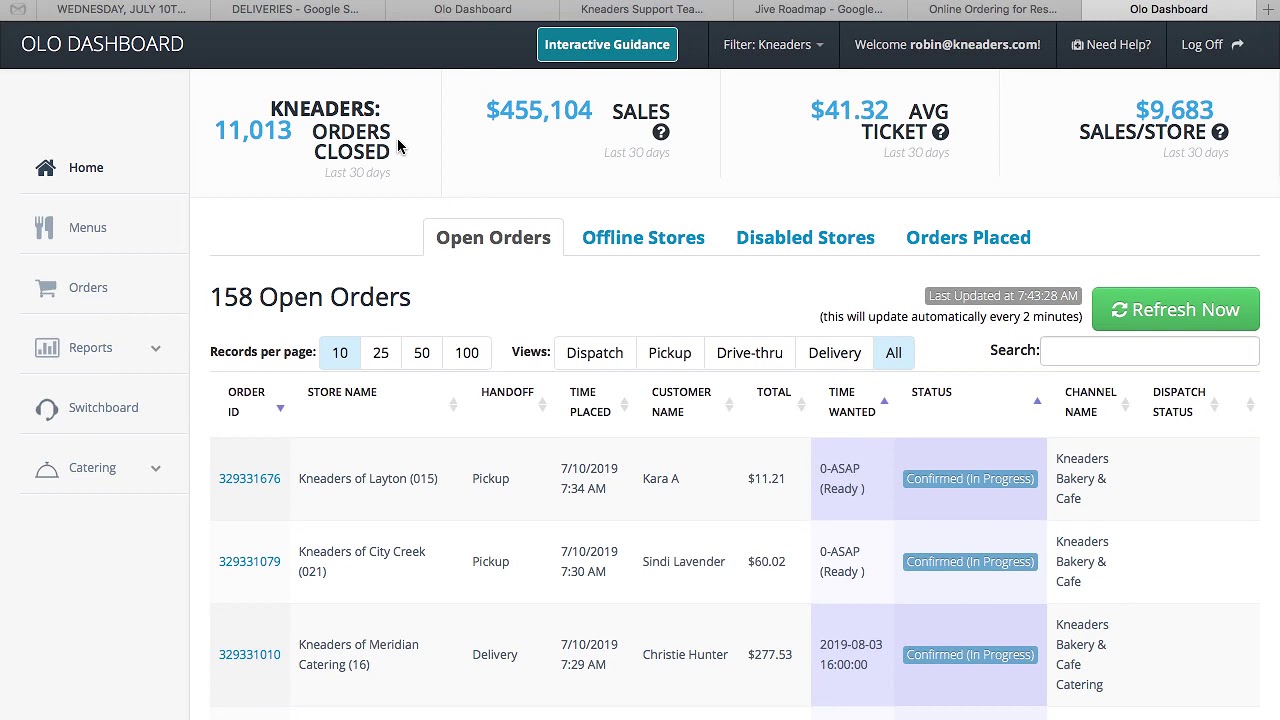1280x720 pixels.
Task: Sort by Time Placed column arrows
Action: pyautogui.click(x=624, y=404)
